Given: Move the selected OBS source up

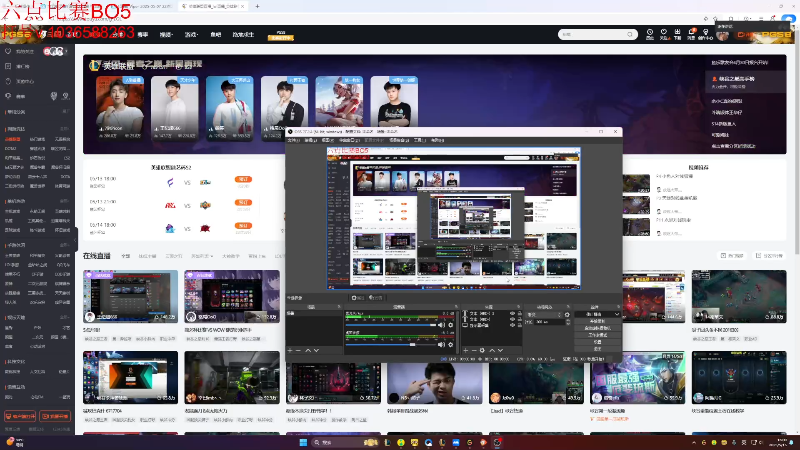Looking at the screenshot, I should (492, 351).
